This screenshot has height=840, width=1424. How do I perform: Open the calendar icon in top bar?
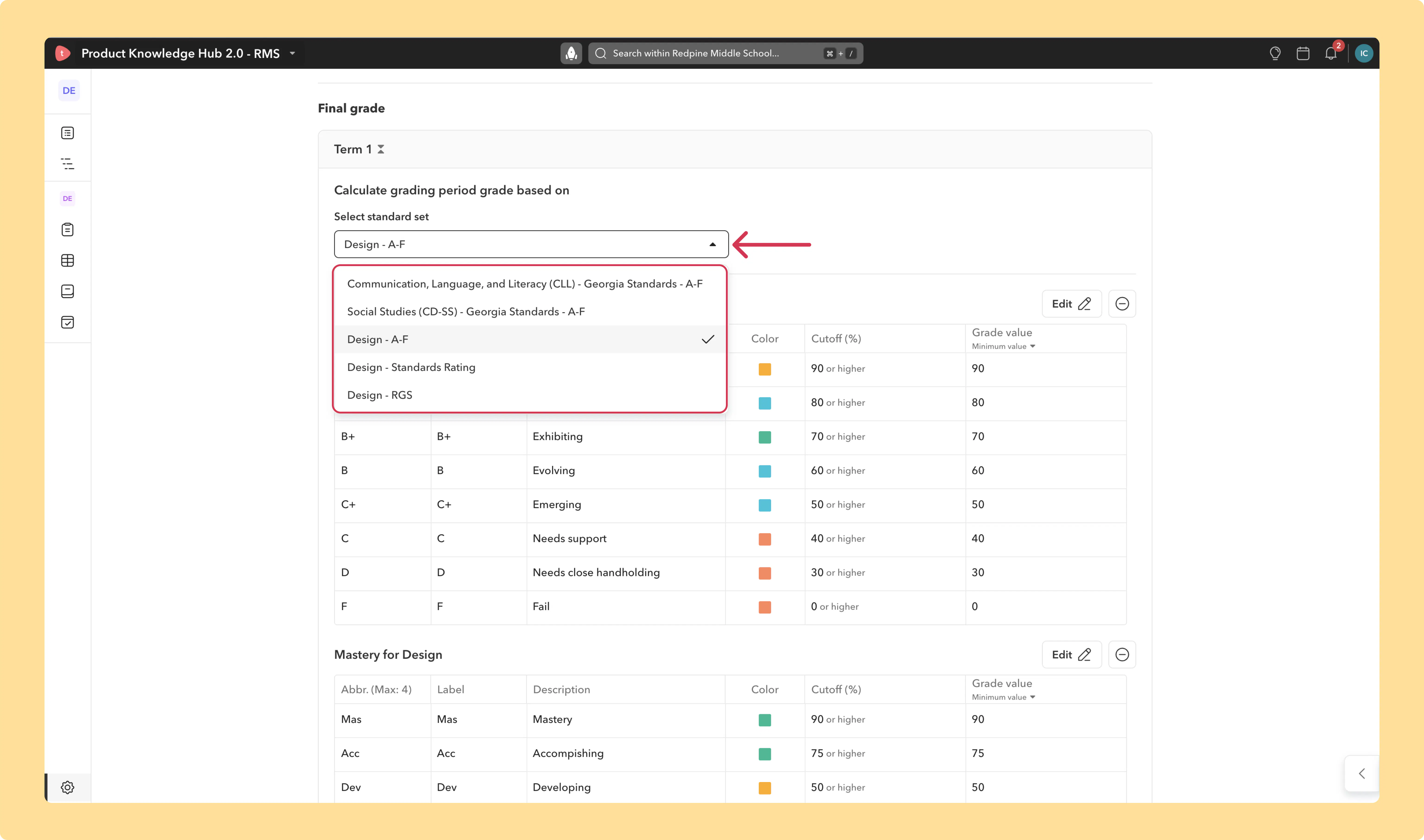pyautogui.click(x=1303, y=53)
